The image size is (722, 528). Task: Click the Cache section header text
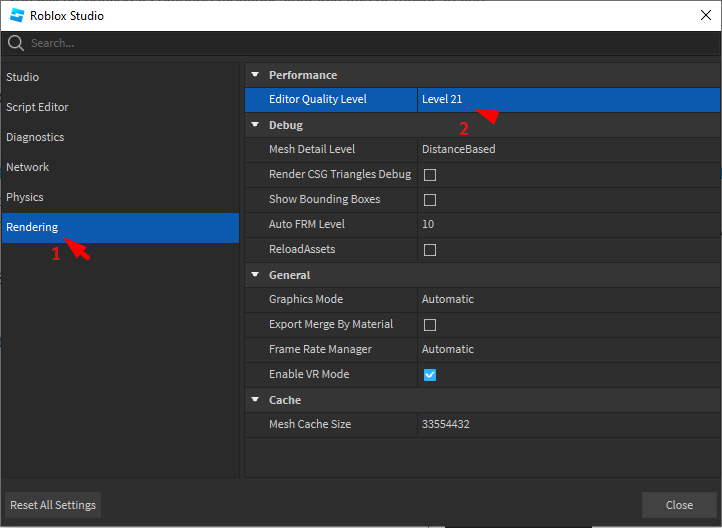pyautogui.click(x=285, y=400)
